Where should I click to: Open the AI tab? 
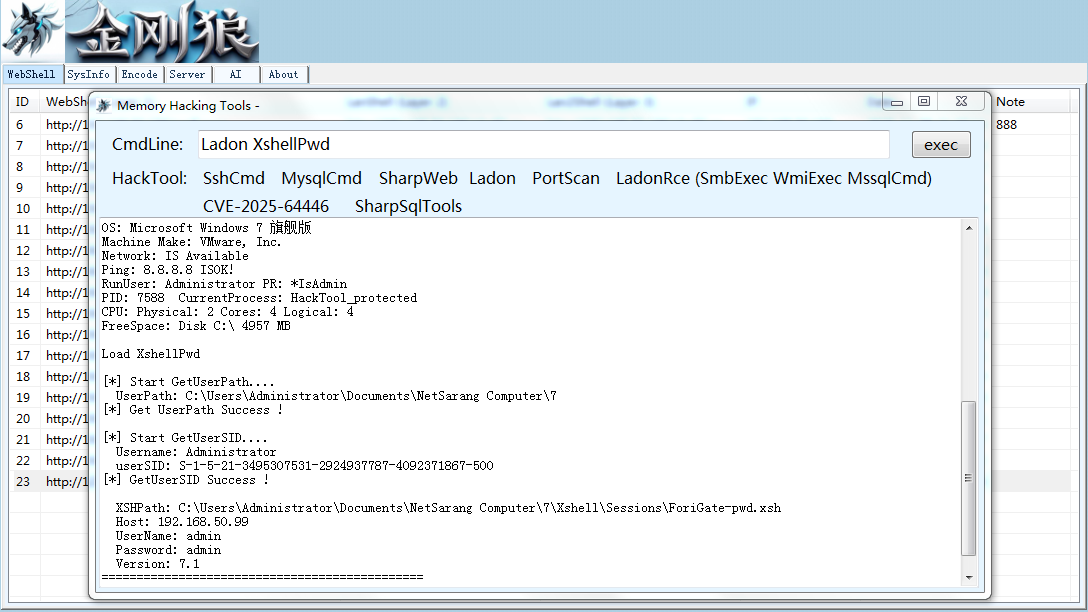(x=236, y=74)
